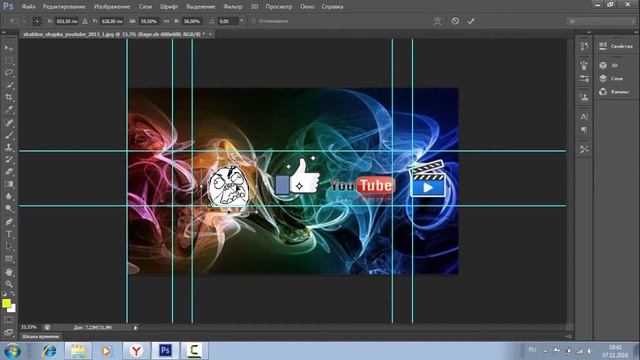Open the status bar info arrow menu
Image resolution: width=640 pixels, height=360 pixels.
136,327
